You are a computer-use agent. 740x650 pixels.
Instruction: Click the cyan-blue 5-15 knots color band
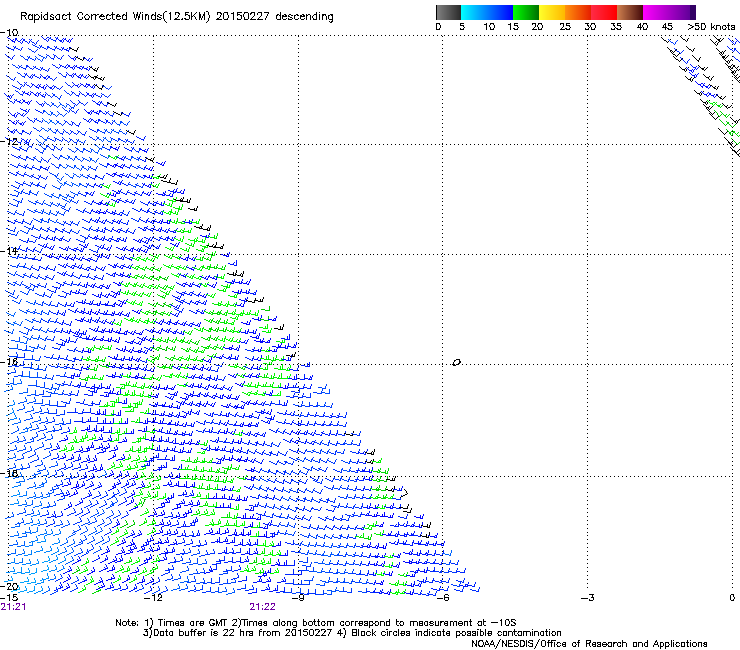487,12
